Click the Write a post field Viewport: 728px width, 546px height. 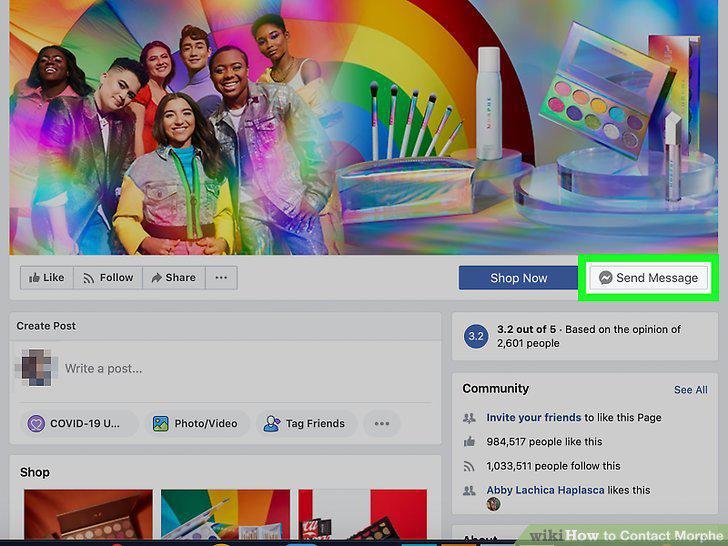104,369
